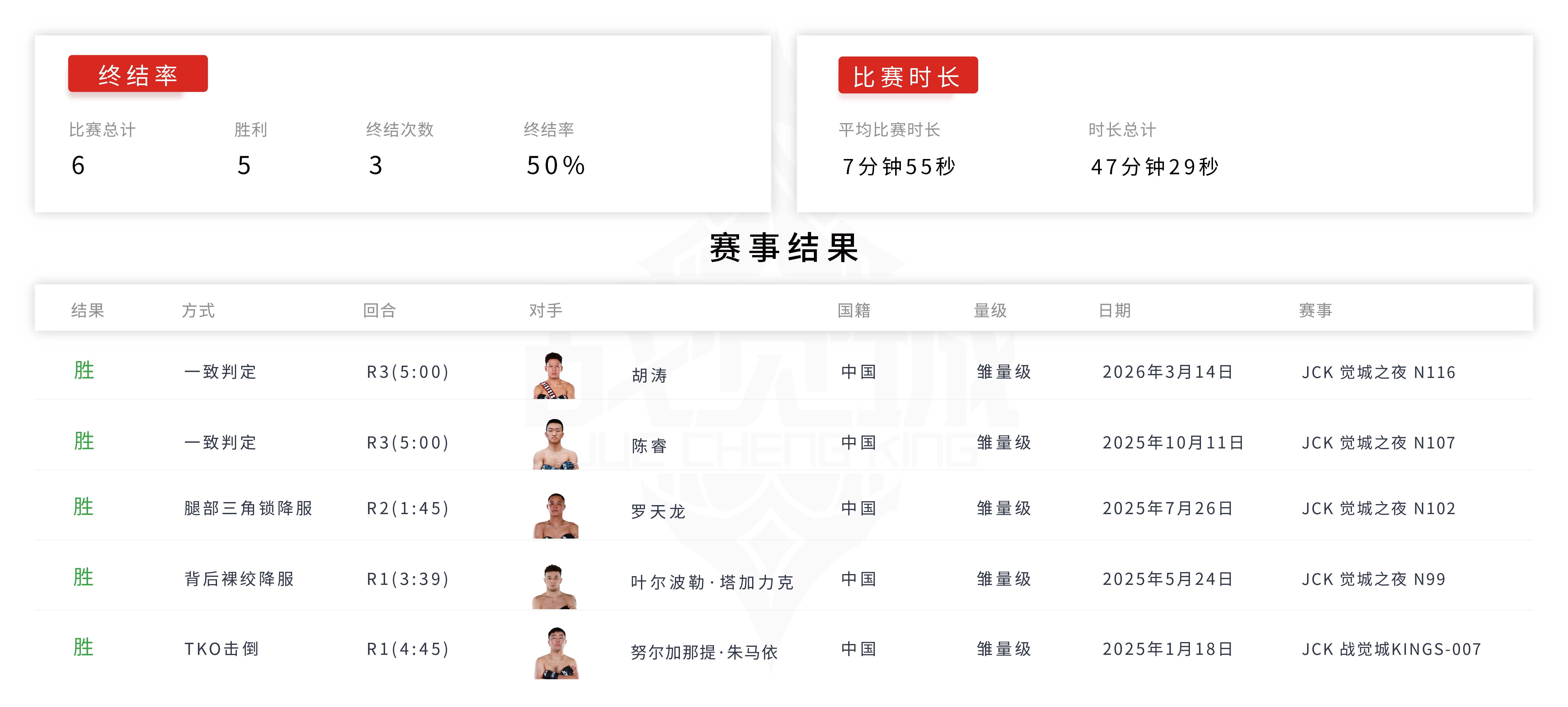Click fighter photo of 胡涛
Viewport: 1568px width, 707px height.
[x=554, y=375]
